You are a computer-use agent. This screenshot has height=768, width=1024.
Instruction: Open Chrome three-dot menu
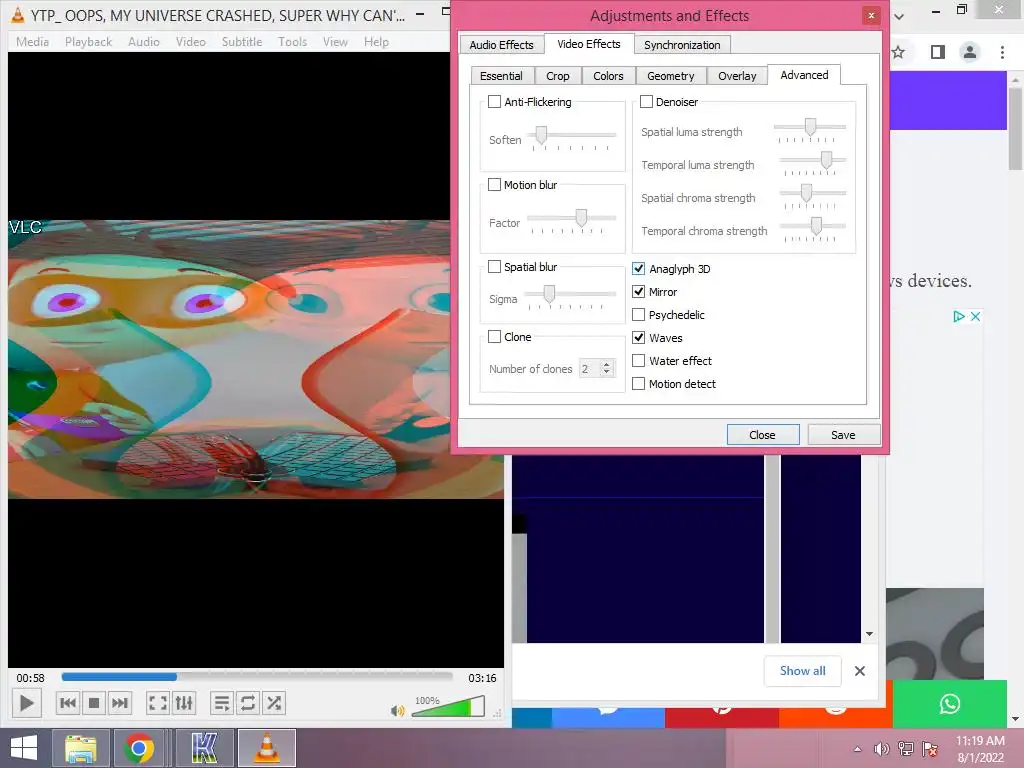click(1002, 52)
